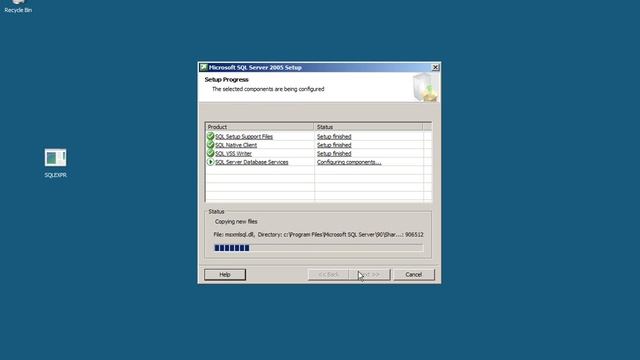640x360 pixels.
Task: Click the disabled Next button
Action: [x=371, y=275]
